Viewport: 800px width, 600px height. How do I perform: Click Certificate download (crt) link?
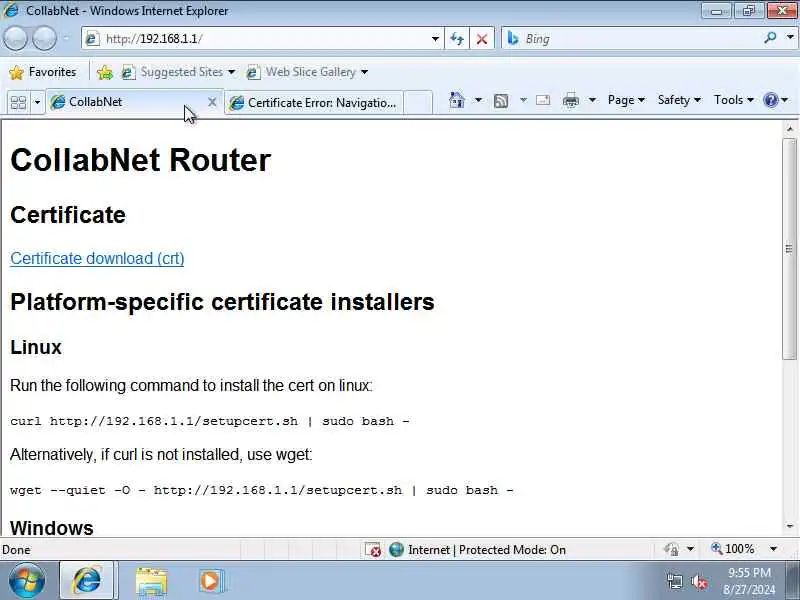pos(97,258)
